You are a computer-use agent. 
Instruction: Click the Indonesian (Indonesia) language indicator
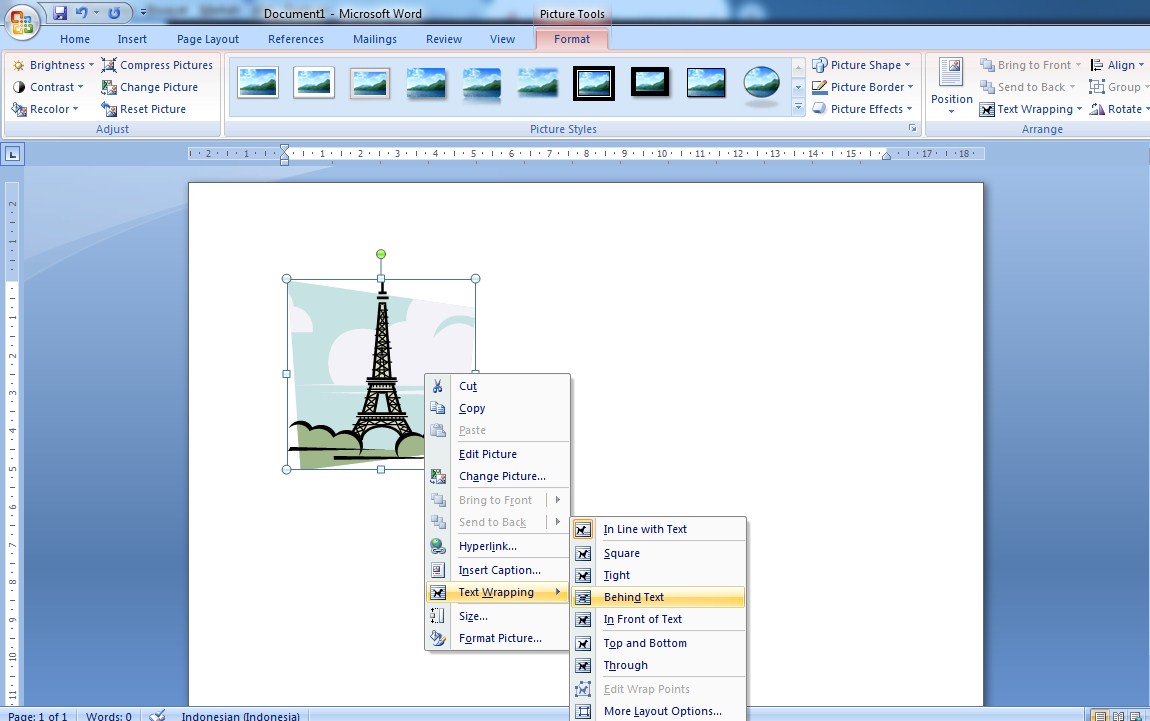tap(241, 716)
